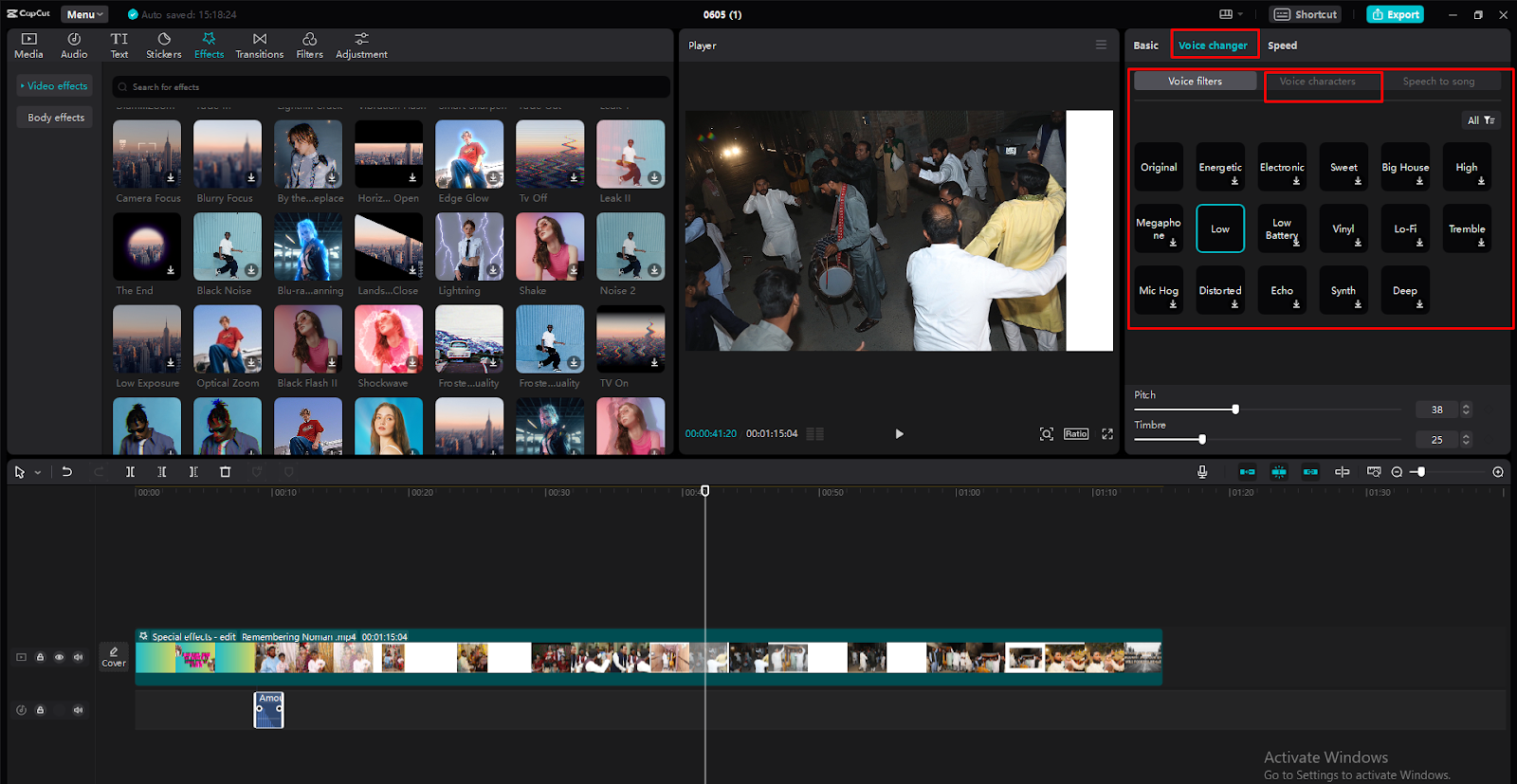The height and width of the screenshot is (784, 1517).
Task: Open the Body effects category
Action: pos(55,118)
